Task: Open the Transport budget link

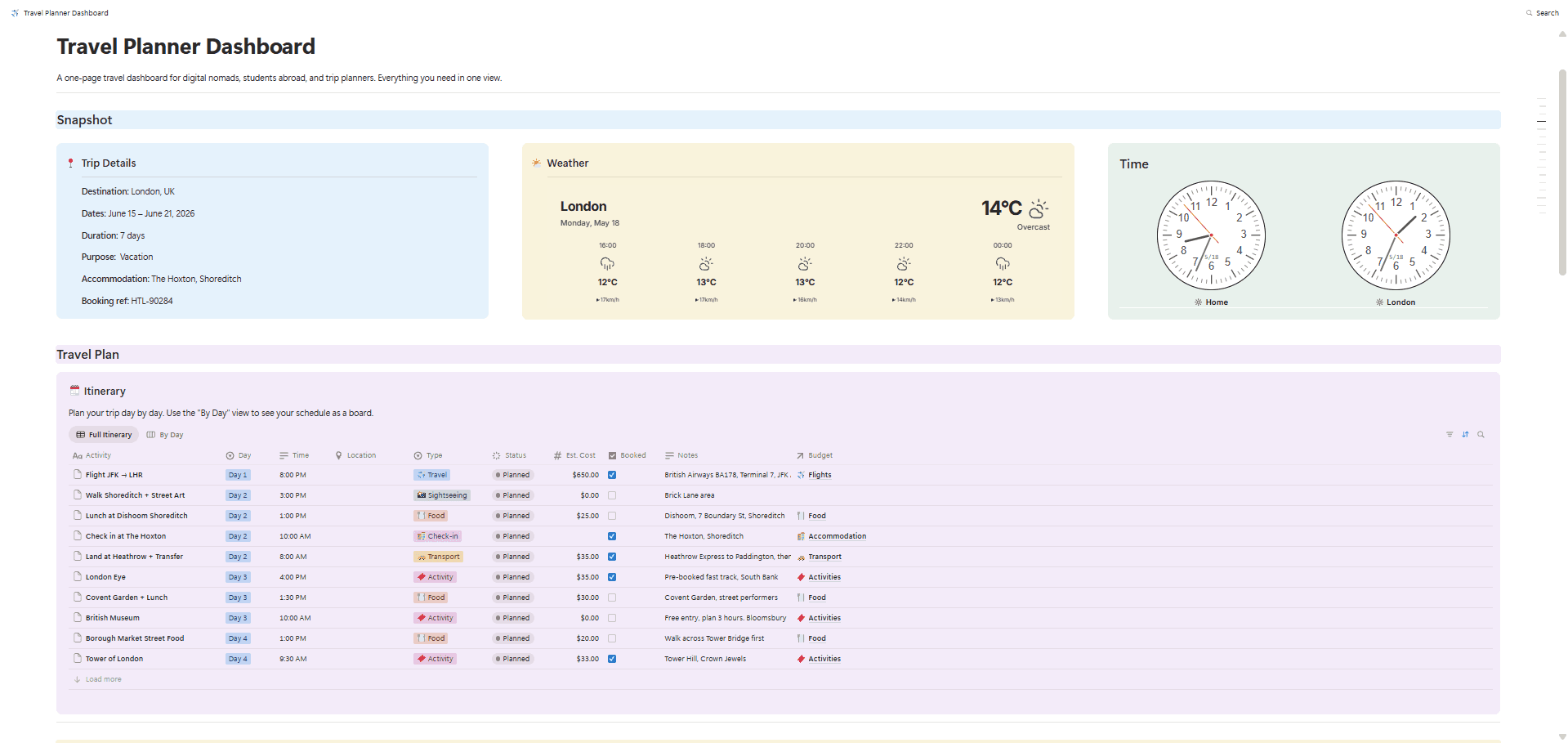Action: [x=824, y=557]
